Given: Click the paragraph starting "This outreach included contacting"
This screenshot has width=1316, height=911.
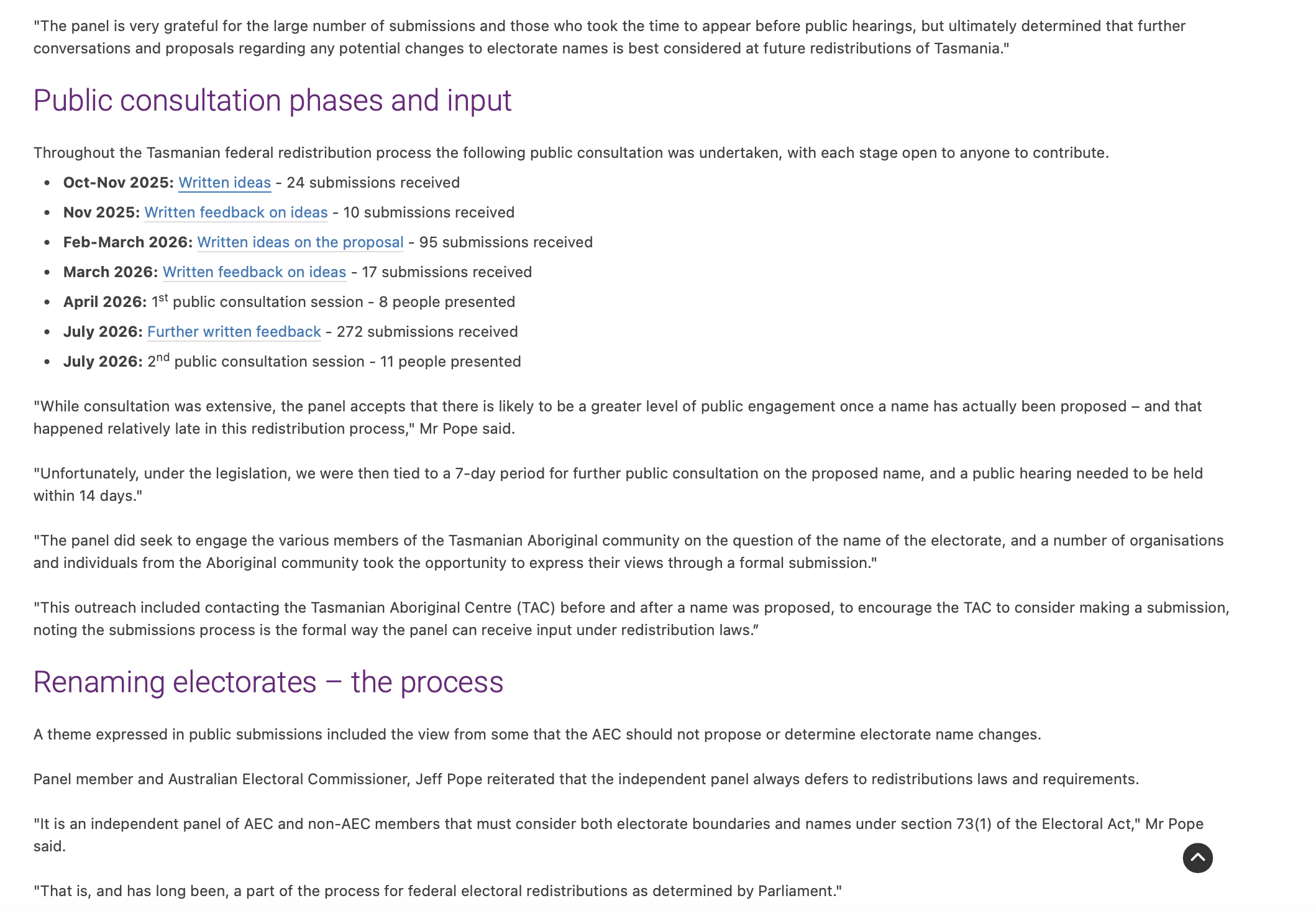Looking at the screenshot, I should 631,619.
